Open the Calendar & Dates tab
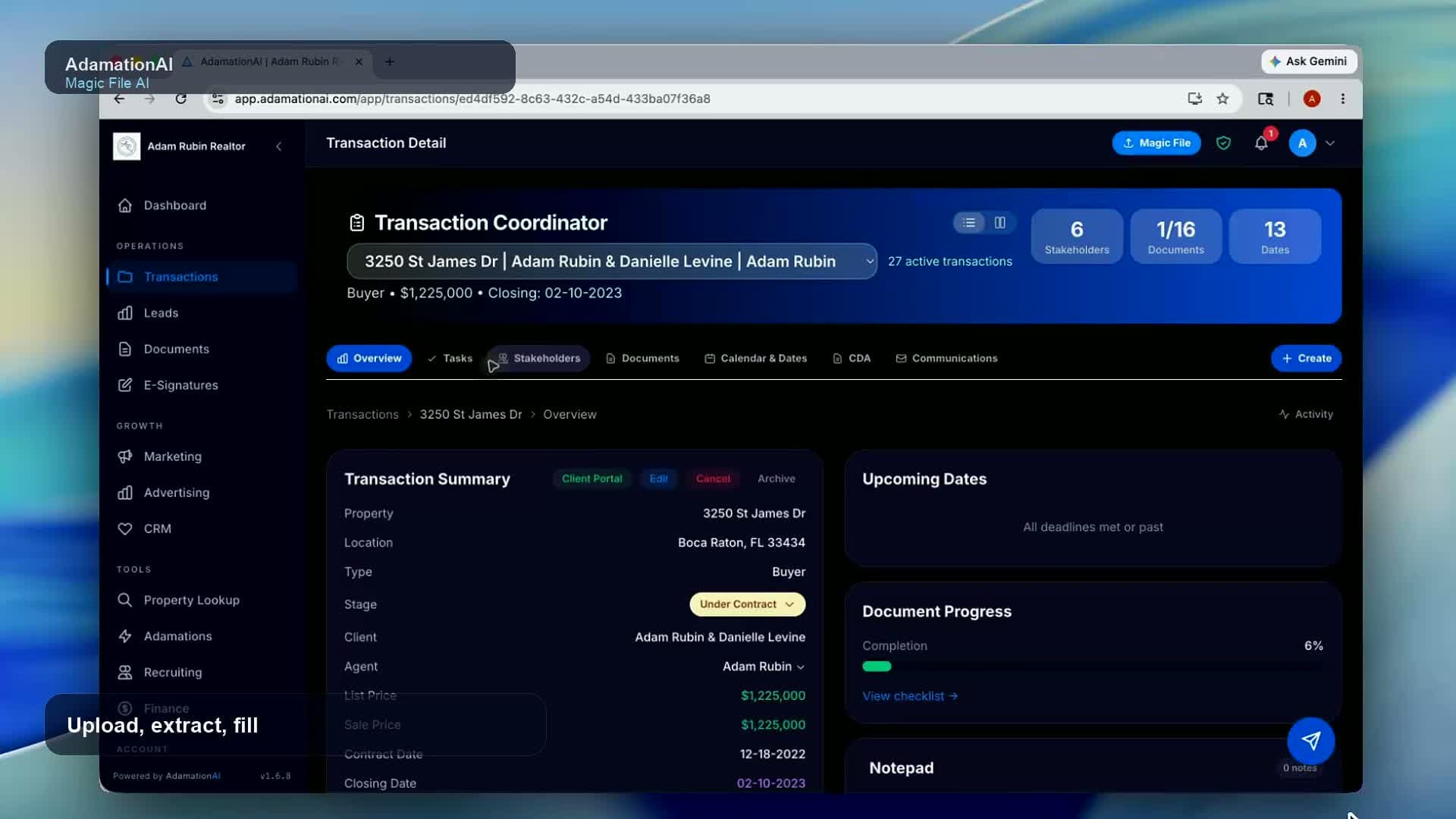The height and width of the screenshot is (819, 1456). pyautogui.click(x=755, y=358)
